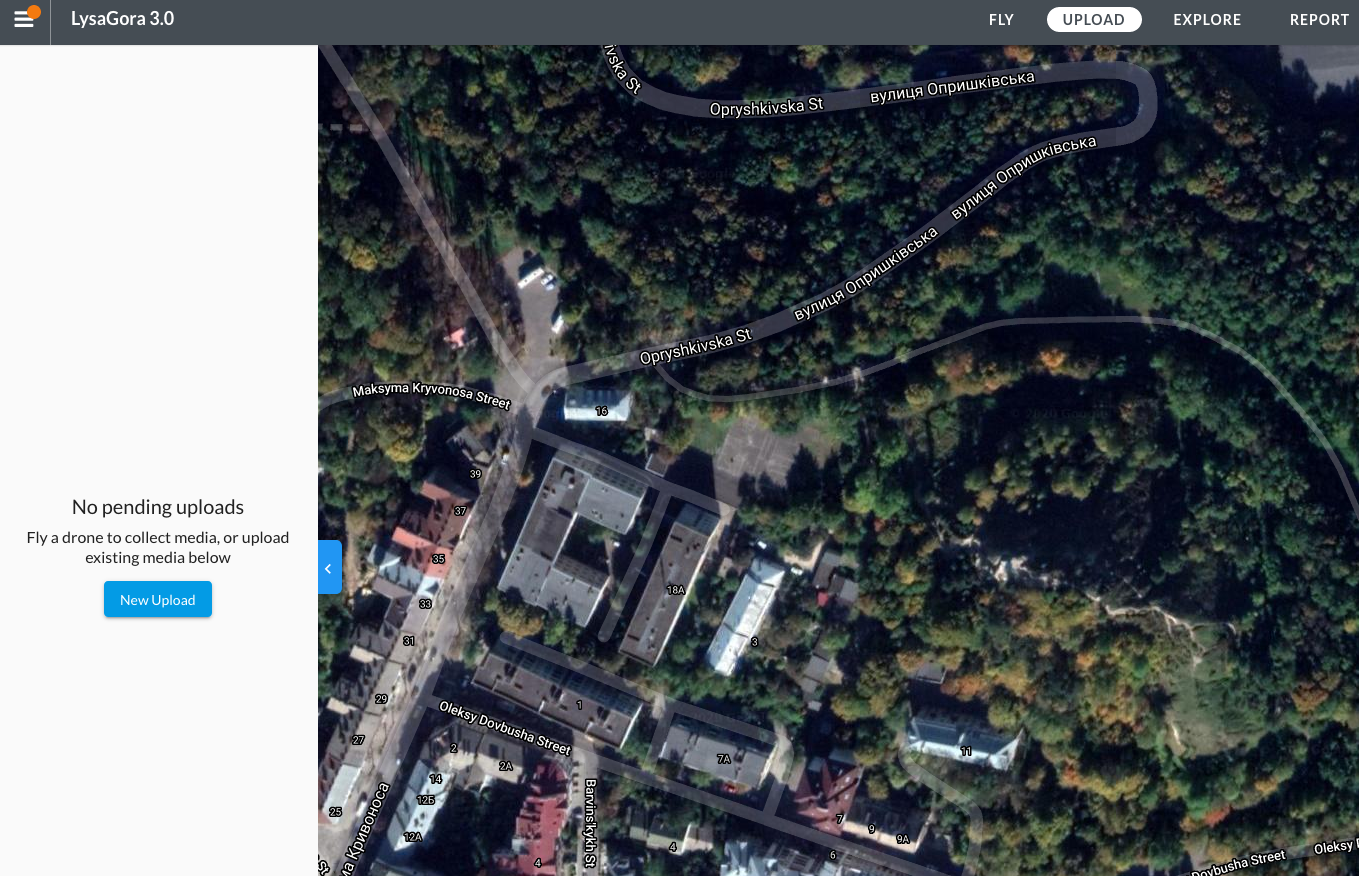Click the Barvinskykh St street label
Image resolution: width=1359 pixels, height=876 pixels.
[x=588, y=822]
